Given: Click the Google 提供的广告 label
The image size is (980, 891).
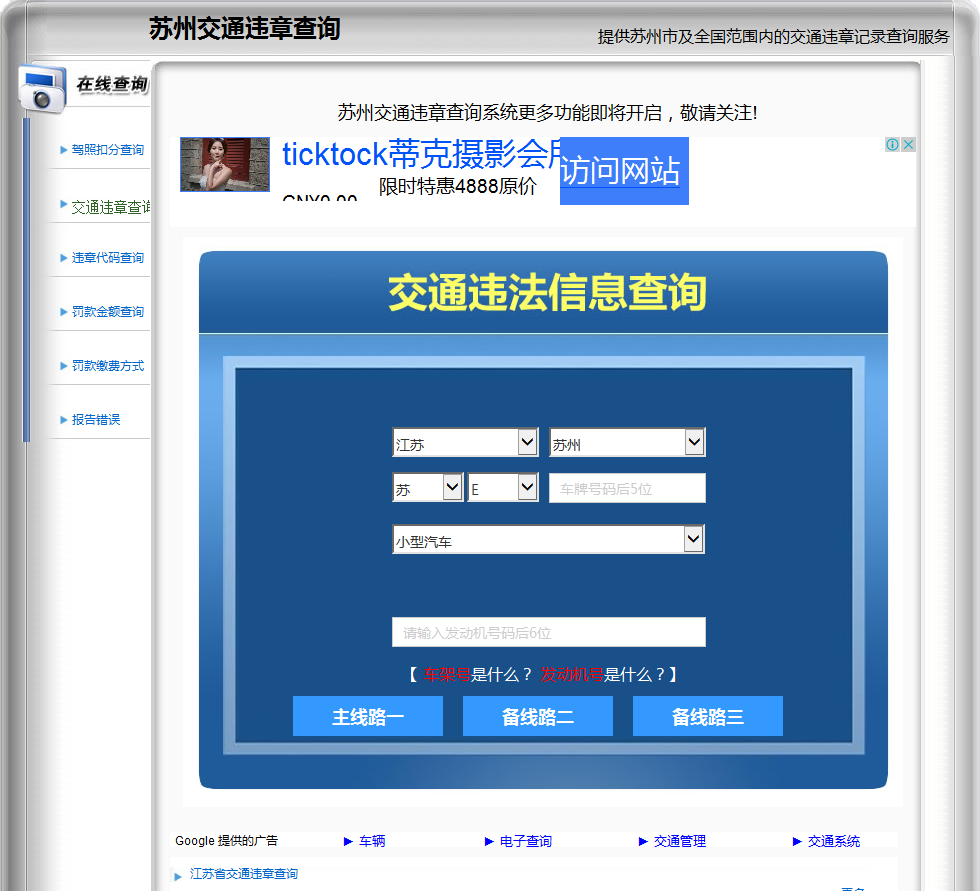Looking at the screenshot, I should click(x=226, y=840).
